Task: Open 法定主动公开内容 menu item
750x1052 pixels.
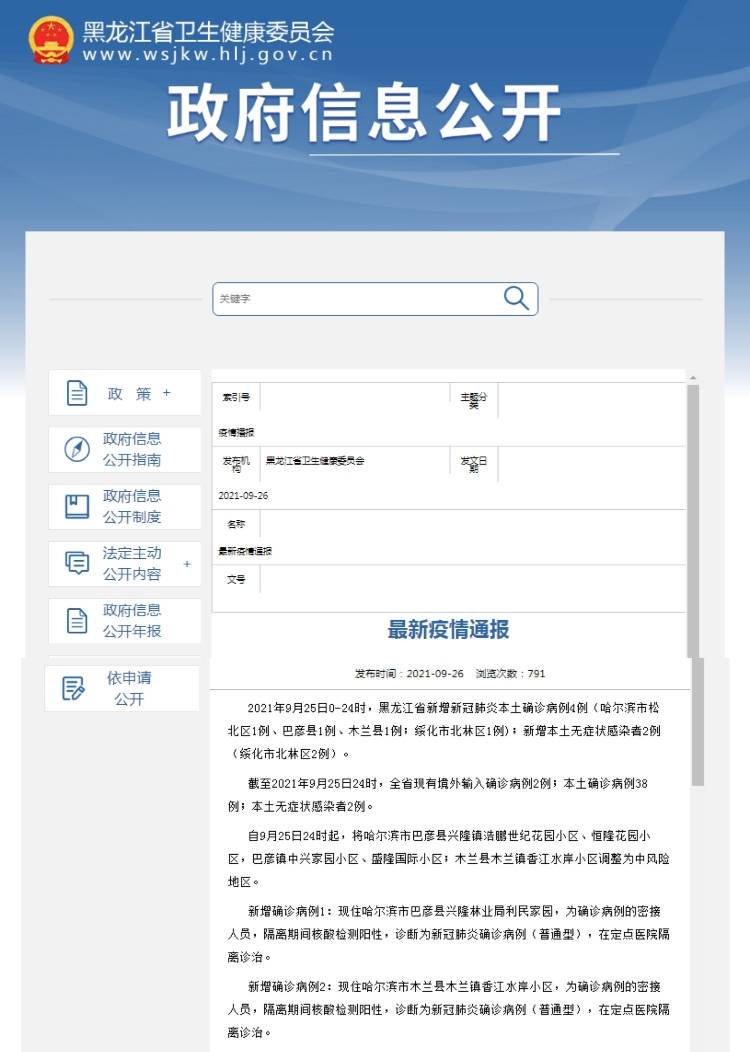Action: coord(125,564)
